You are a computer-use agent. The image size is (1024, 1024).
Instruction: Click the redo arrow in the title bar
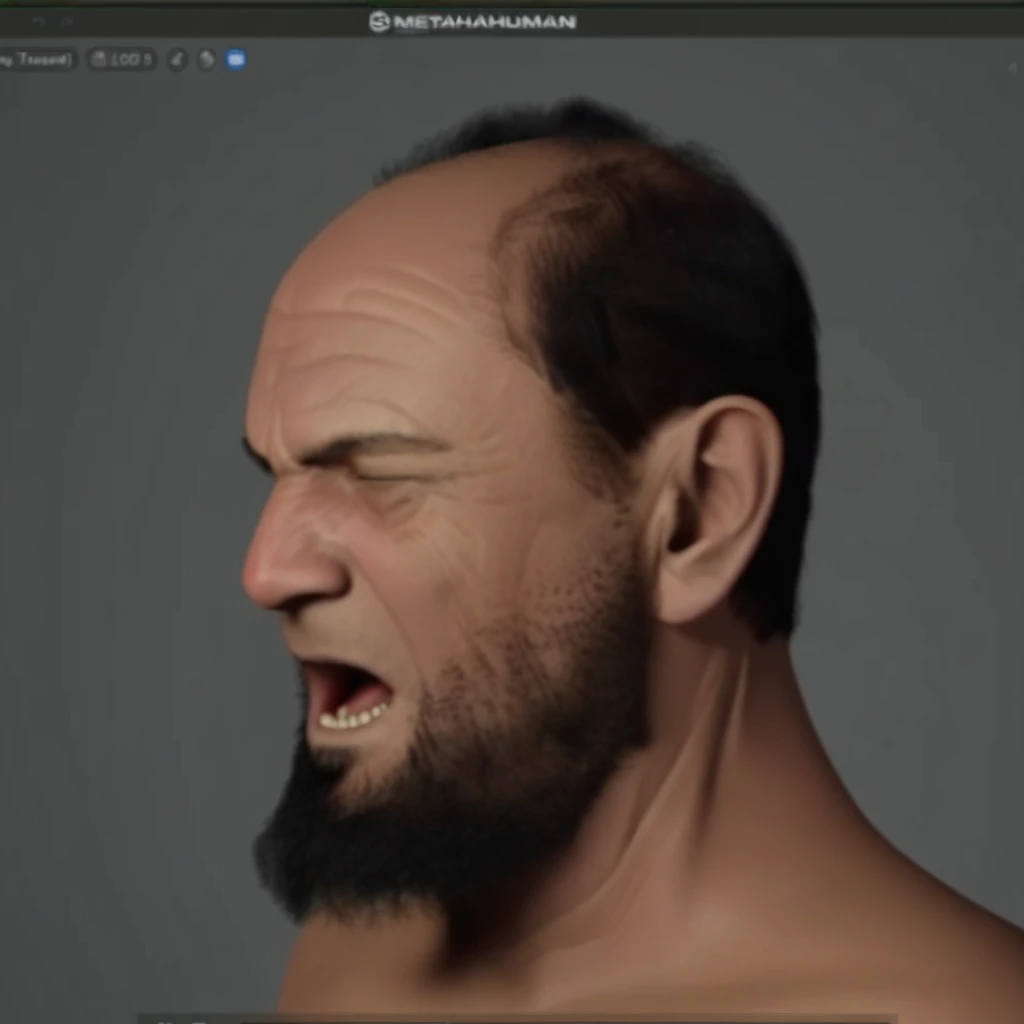click(66, 22)
